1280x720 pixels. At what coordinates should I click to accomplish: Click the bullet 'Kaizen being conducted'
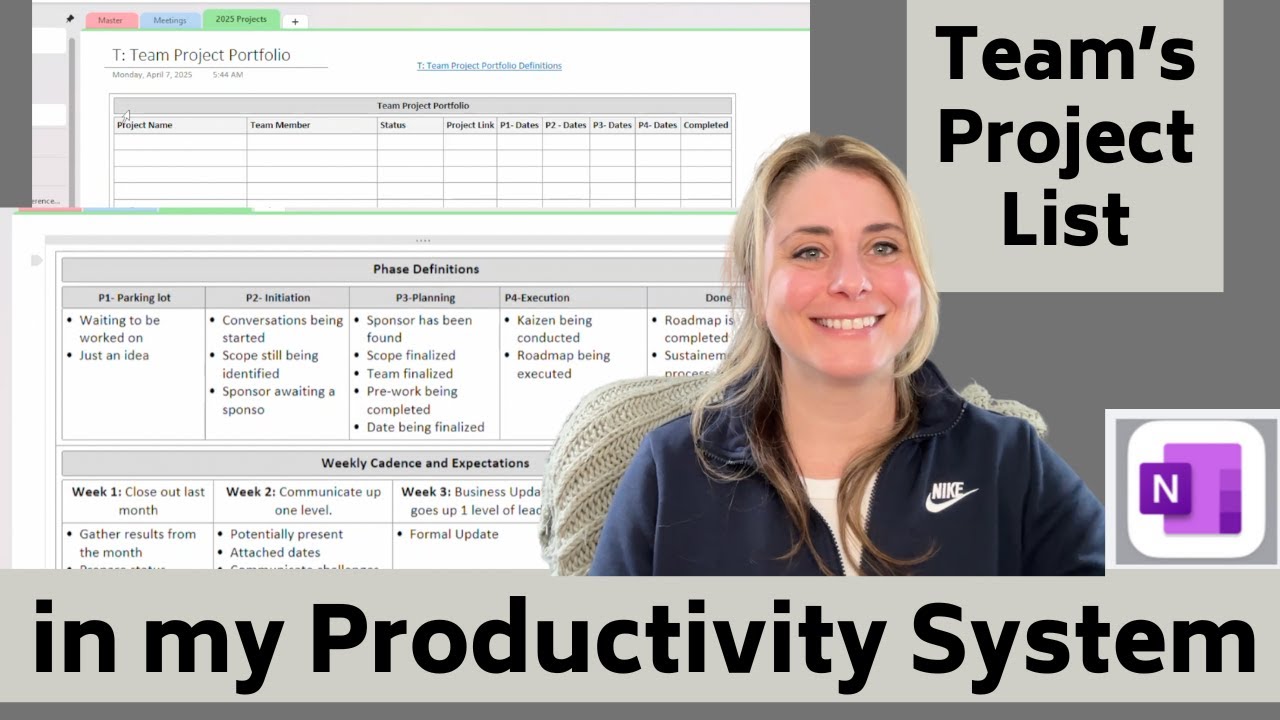tap(554, 329)
